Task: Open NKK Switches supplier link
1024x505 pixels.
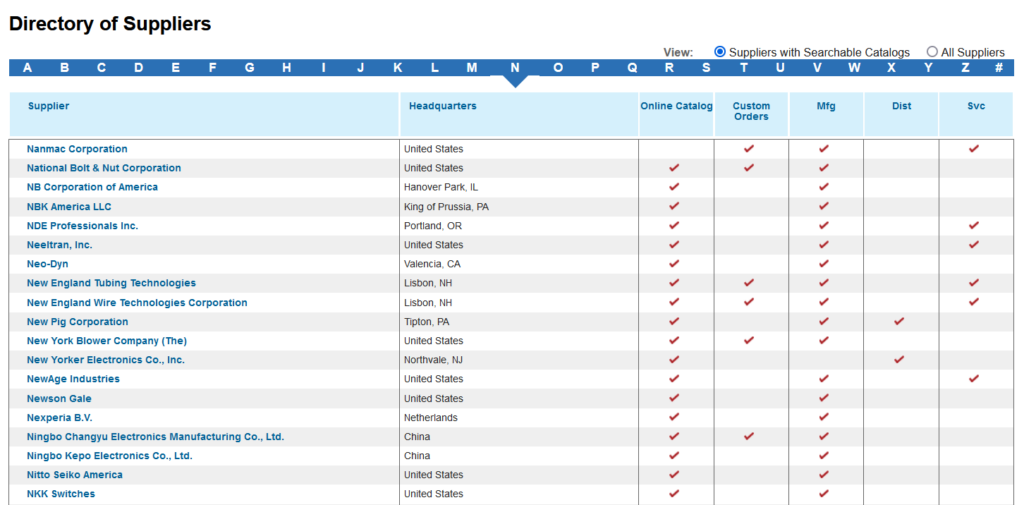Action: point(61,494)
